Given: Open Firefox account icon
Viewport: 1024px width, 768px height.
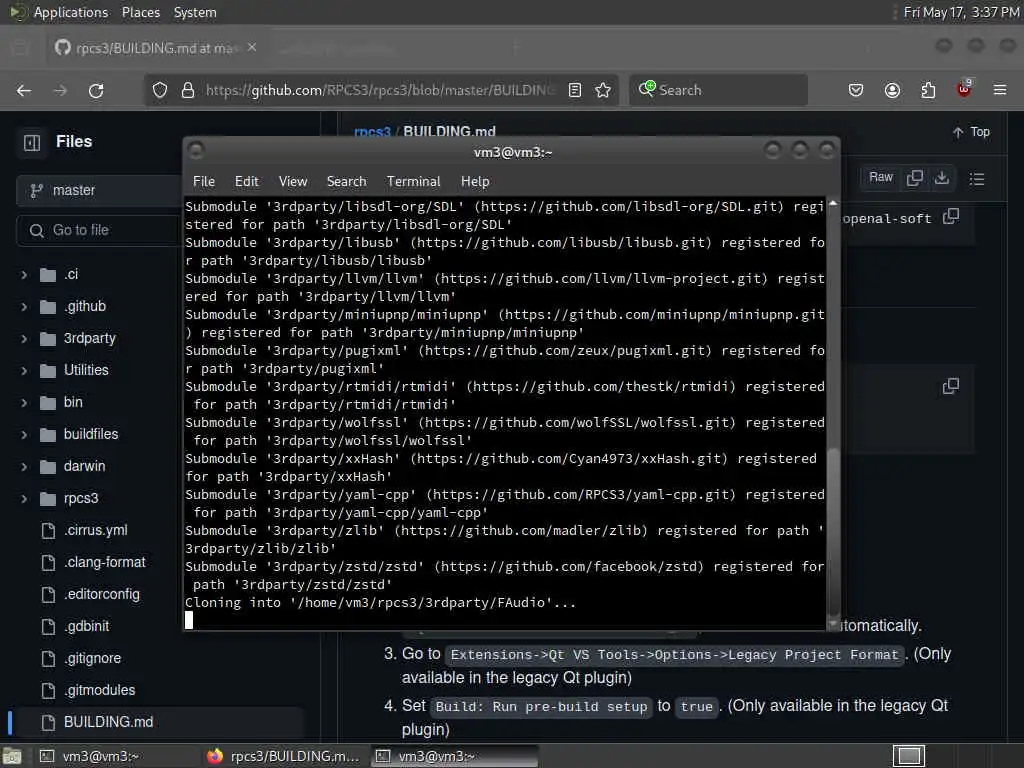Looking at the screenshot, I should point(892,90).
